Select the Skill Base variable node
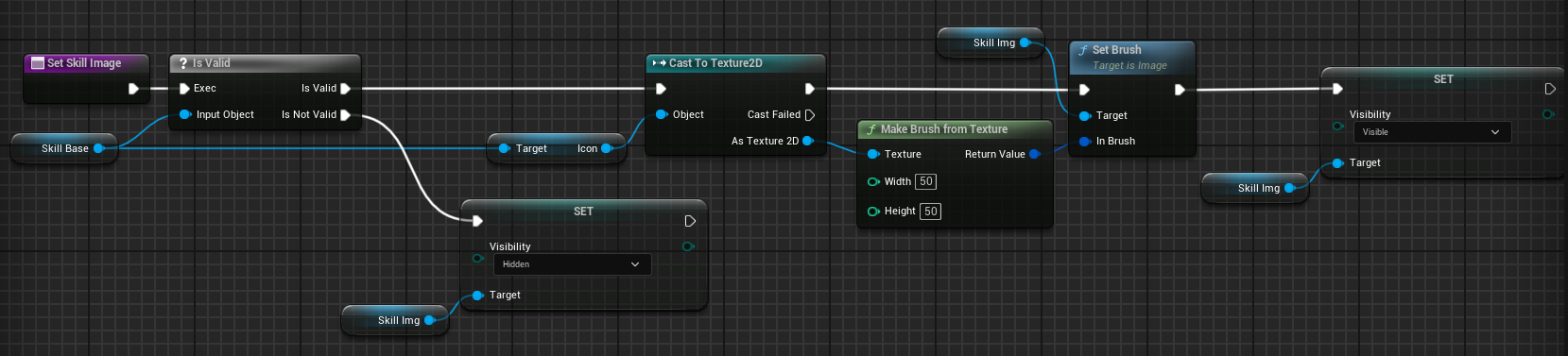 [64, 148]
